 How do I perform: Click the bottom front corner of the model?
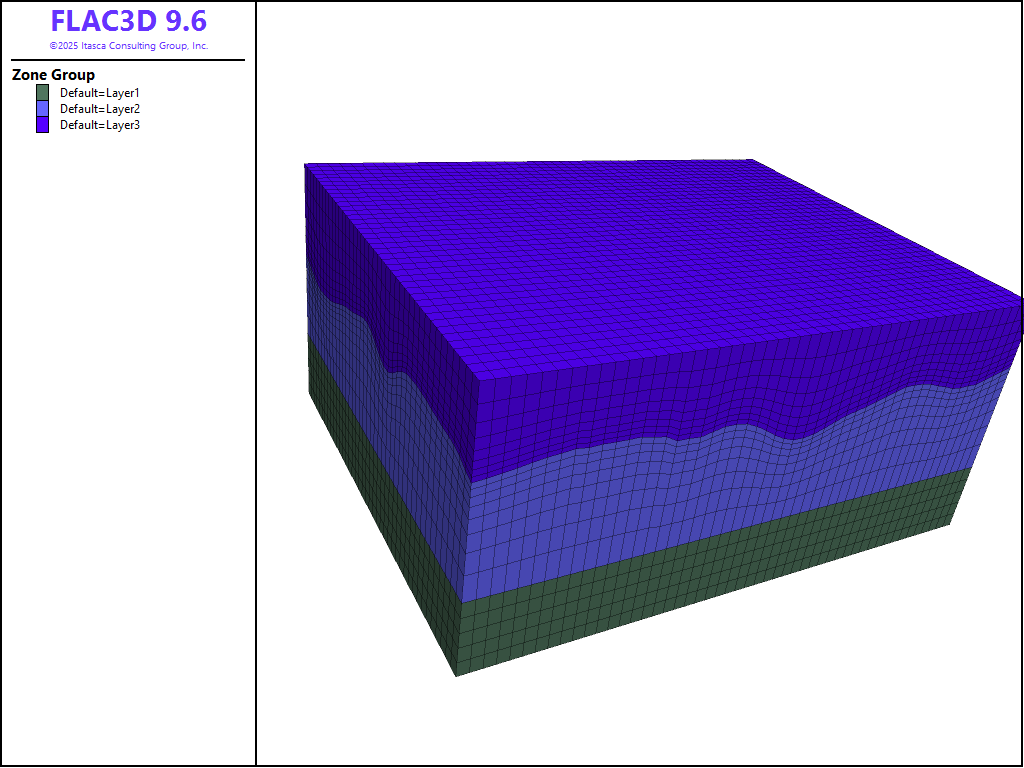coord(457,676)
